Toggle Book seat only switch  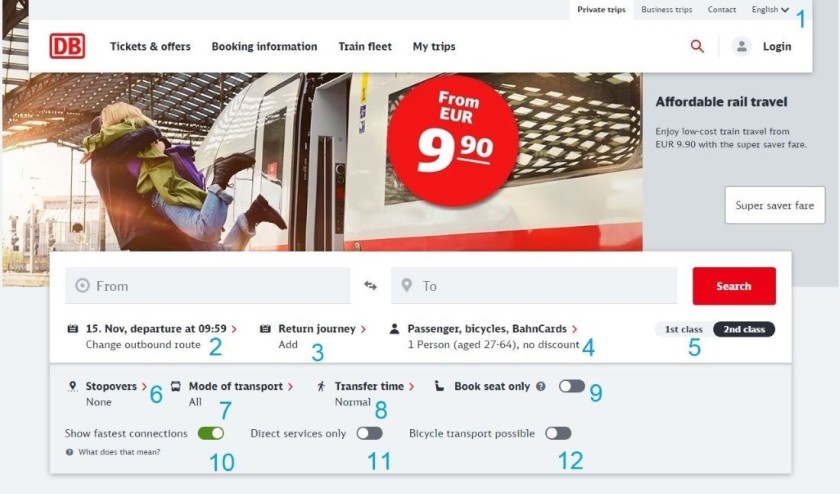point(571,386)
